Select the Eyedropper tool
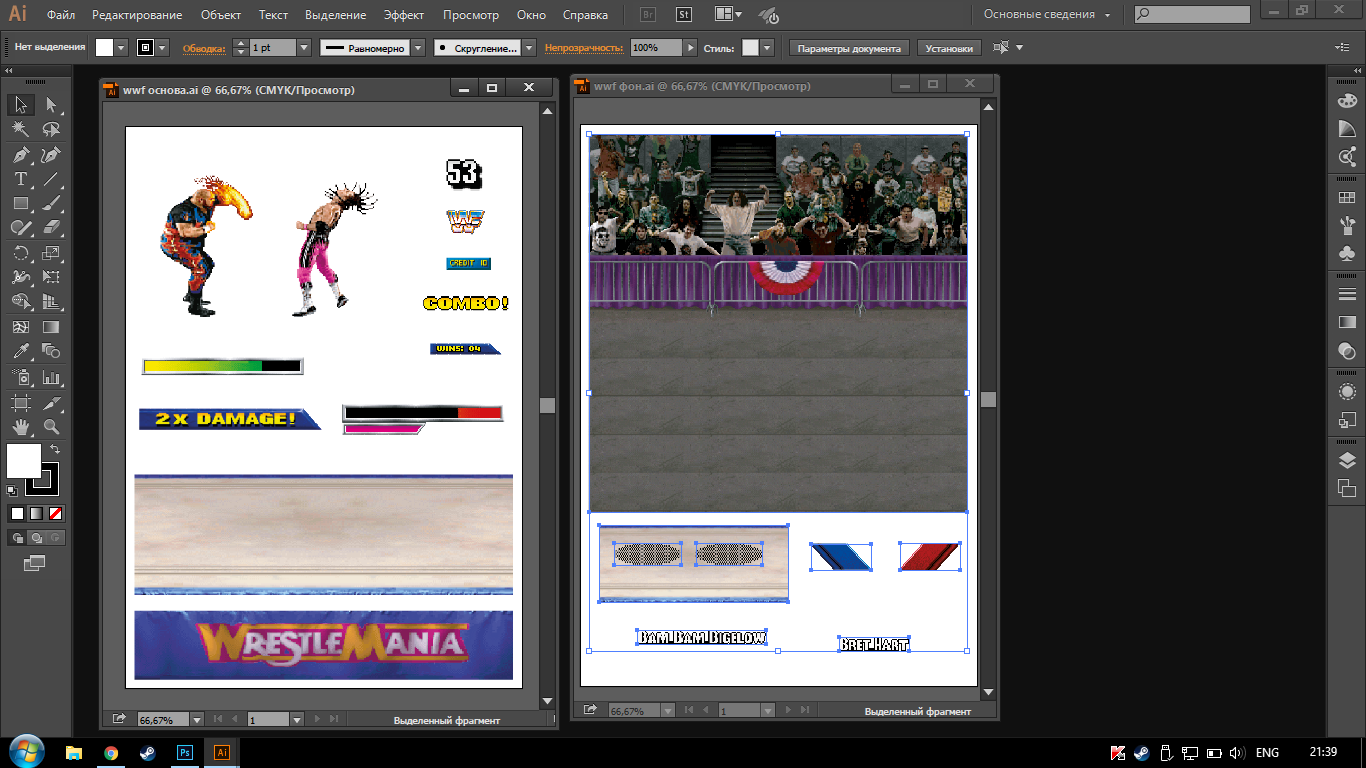Screen dimensions: 1366x768 (21, 351)
